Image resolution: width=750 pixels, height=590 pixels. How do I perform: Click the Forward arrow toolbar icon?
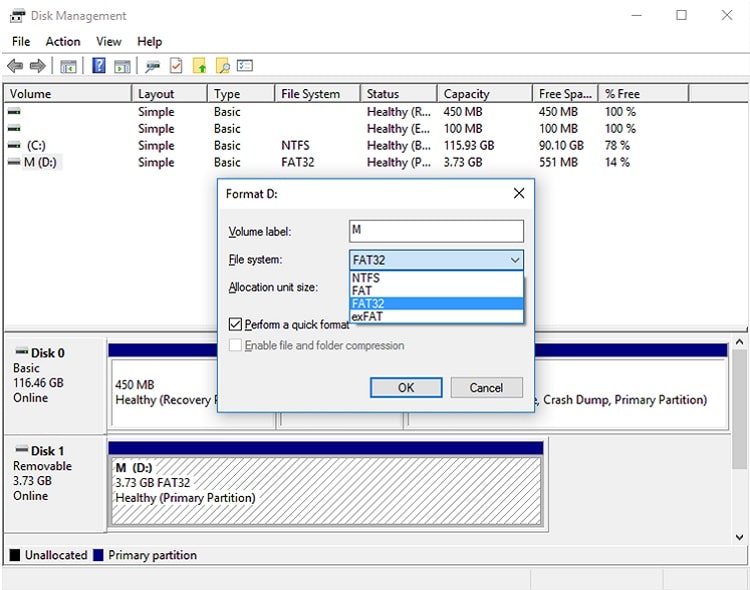pos(37,66)
